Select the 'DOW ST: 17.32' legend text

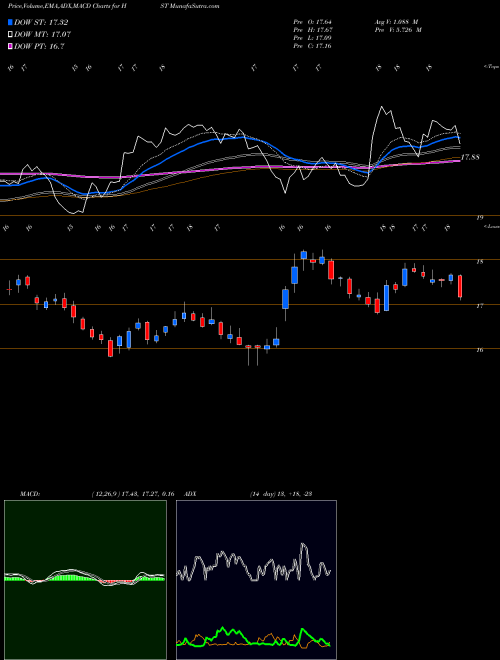41,22
